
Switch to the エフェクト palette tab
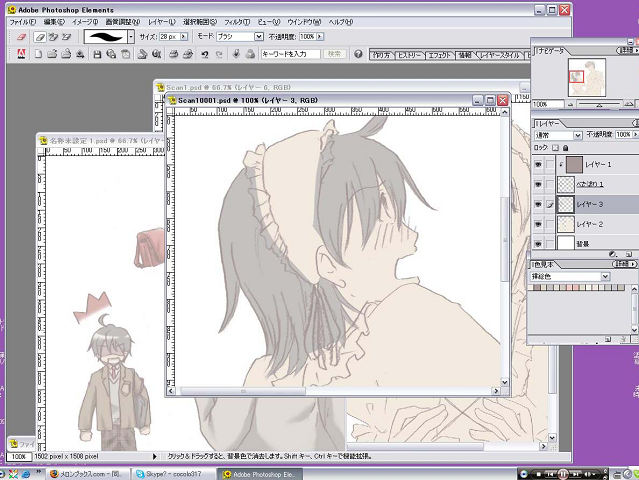pyautogui.click(x=439, y=55)
